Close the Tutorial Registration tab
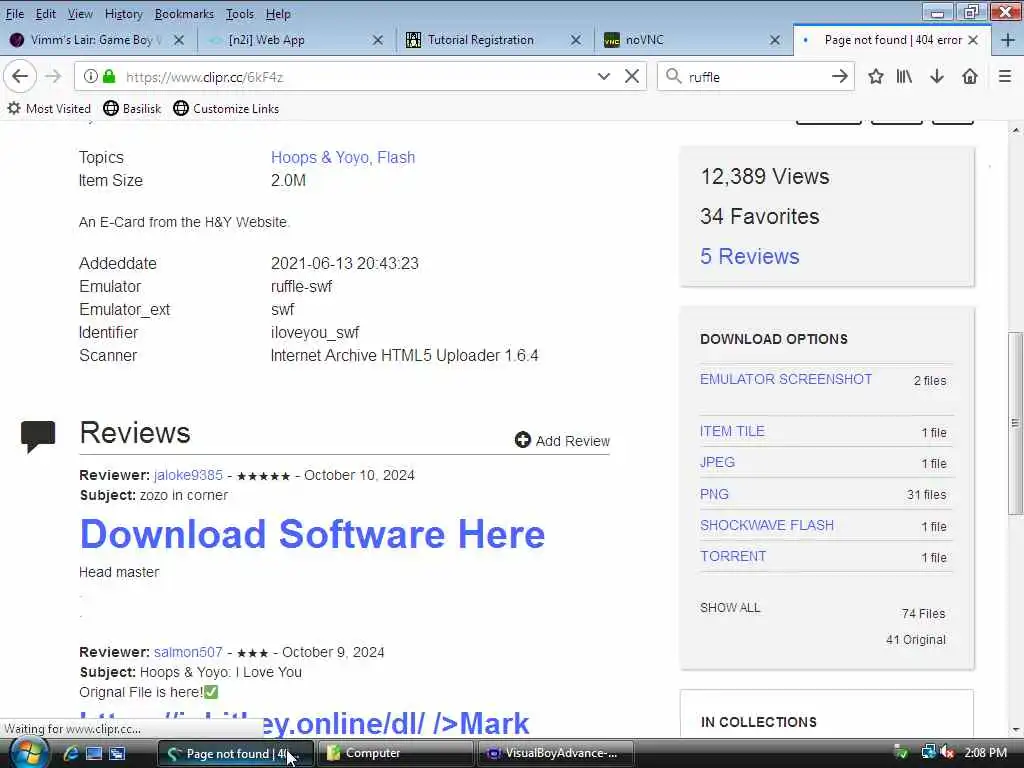This screenshot has height=768, width=1024. pyautogui.click(x=575, y=40)
